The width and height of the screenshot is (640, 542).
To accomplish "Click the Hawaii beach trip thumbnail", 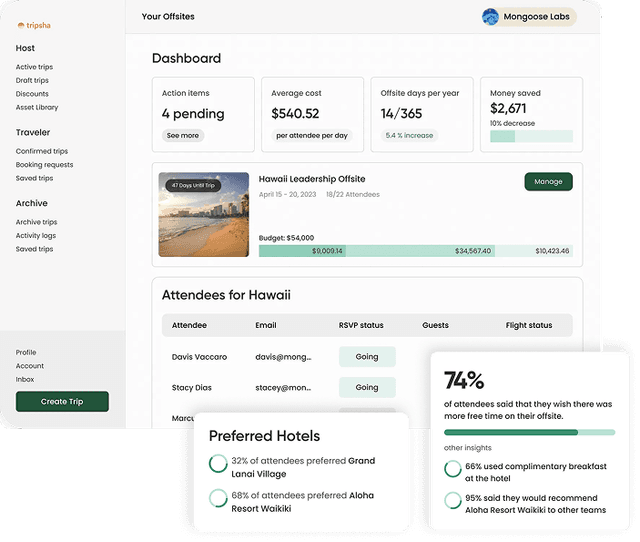I will coord(204,215).
